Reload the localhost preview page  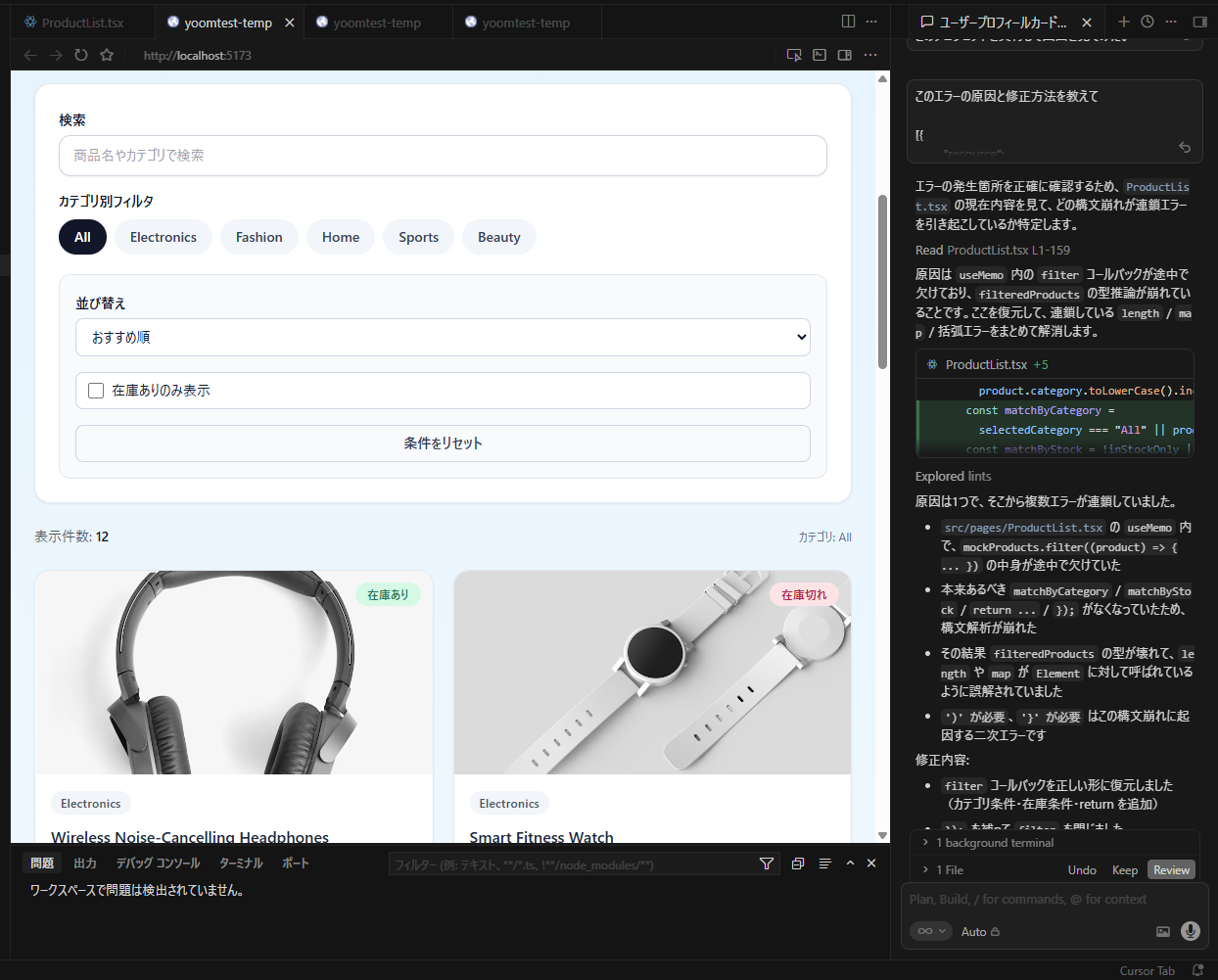81,55
